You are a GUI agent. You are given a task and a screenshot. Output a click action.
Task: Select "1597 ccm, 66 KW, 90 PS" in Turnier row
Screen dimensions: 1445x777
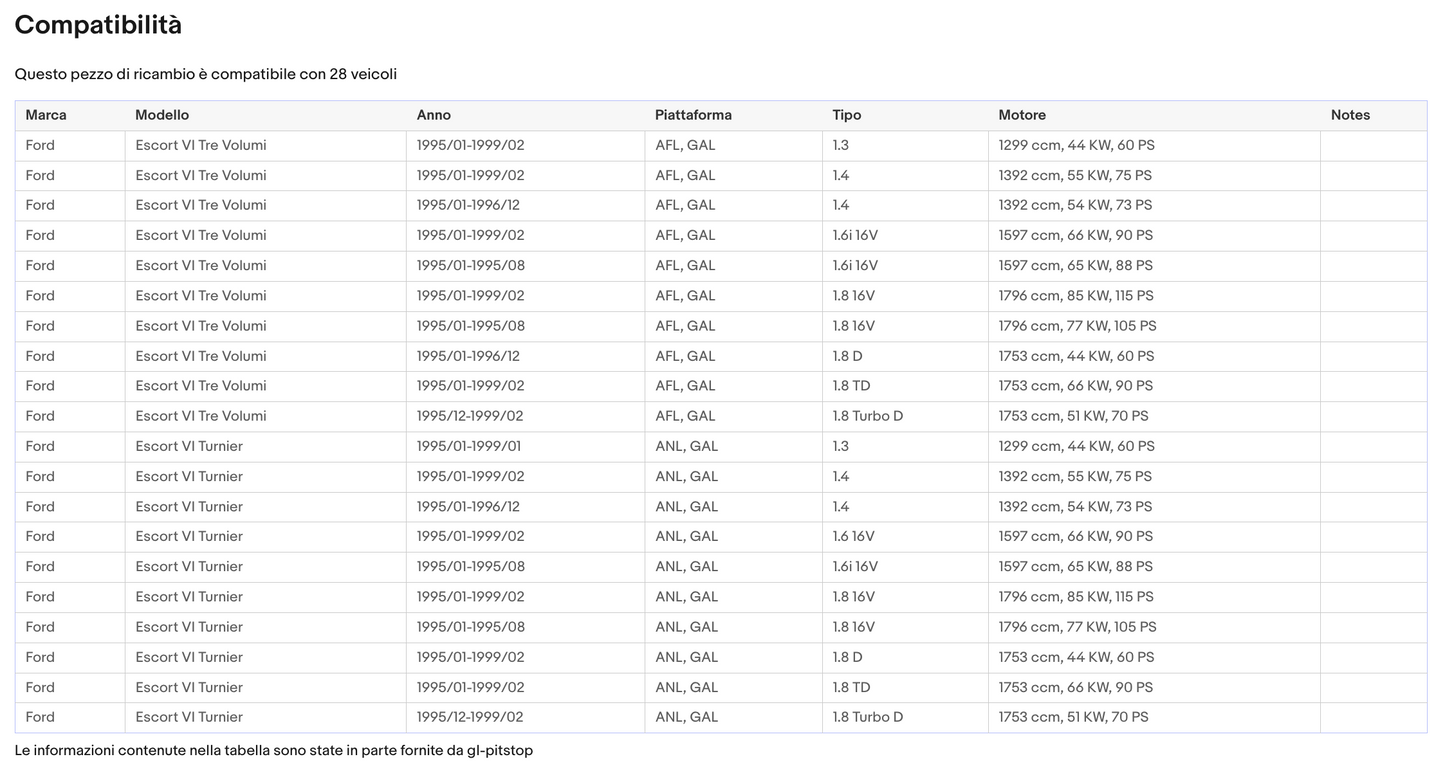click(x=1076, y=536)
